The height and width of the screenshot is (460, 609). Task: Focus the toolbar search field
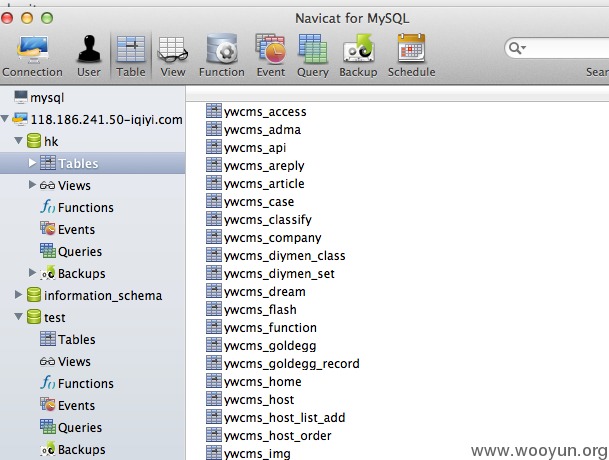(557, 48)
